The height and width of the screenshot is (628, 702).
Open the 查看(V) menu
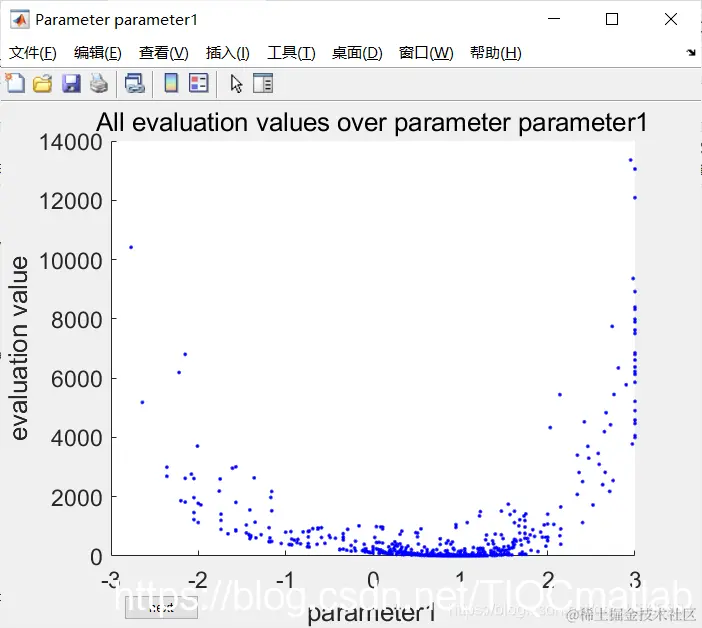click(x=163, y=53)
